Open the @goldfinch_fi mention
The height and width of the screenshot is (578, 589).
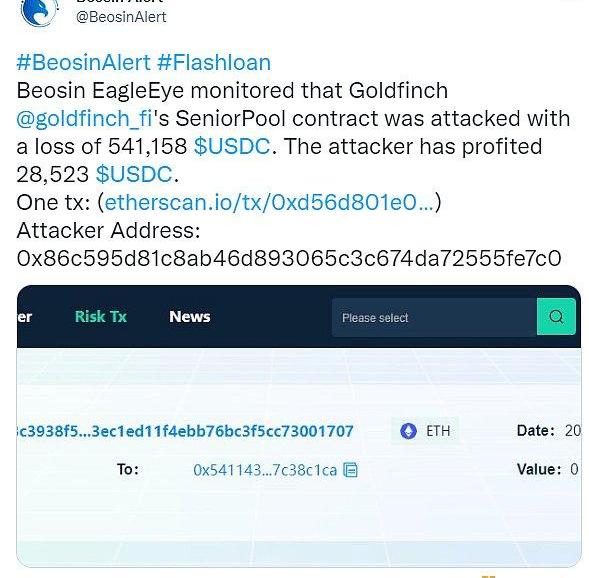84,119
